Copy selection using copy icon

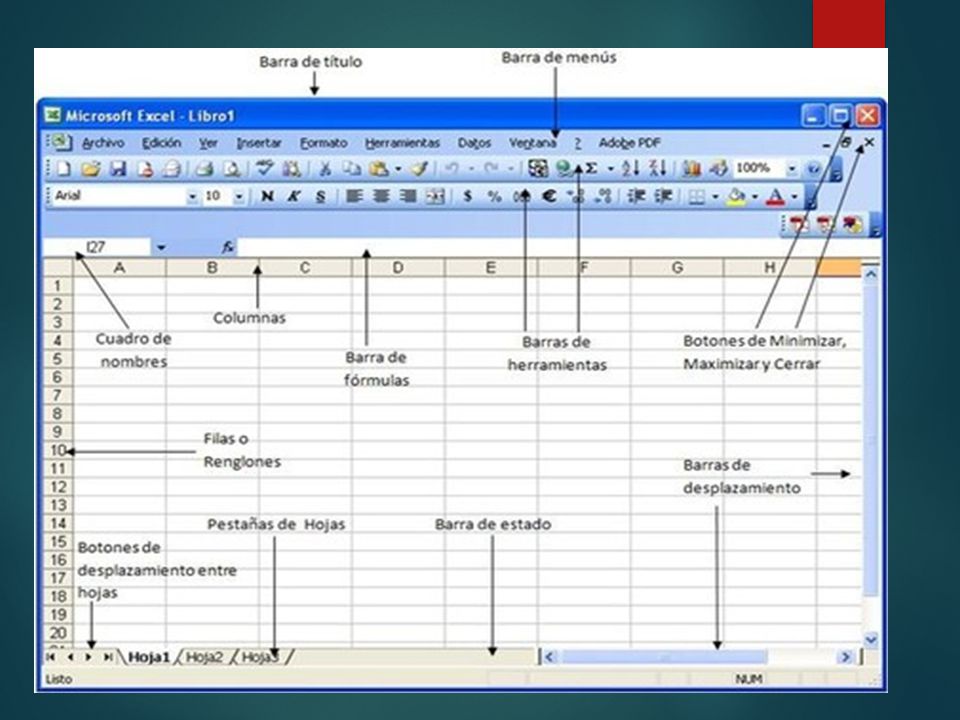click(351, 168)
